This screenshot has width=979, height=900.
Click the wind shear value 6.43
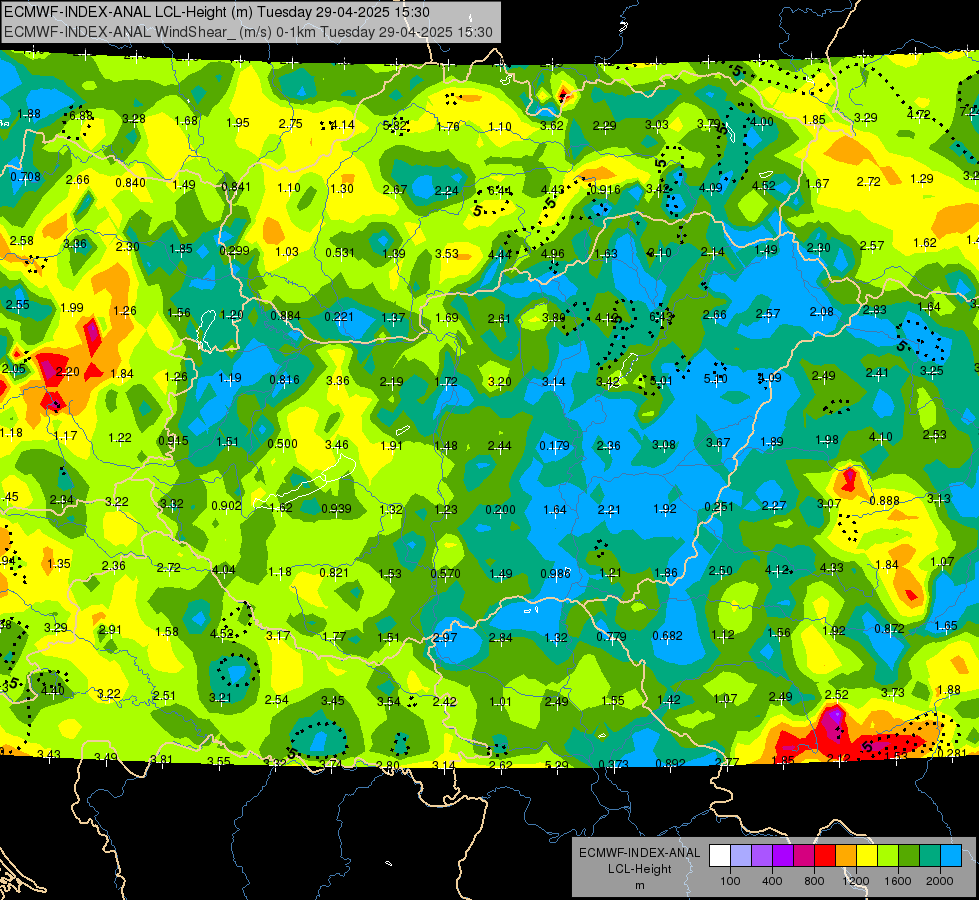tap(661, 317)
